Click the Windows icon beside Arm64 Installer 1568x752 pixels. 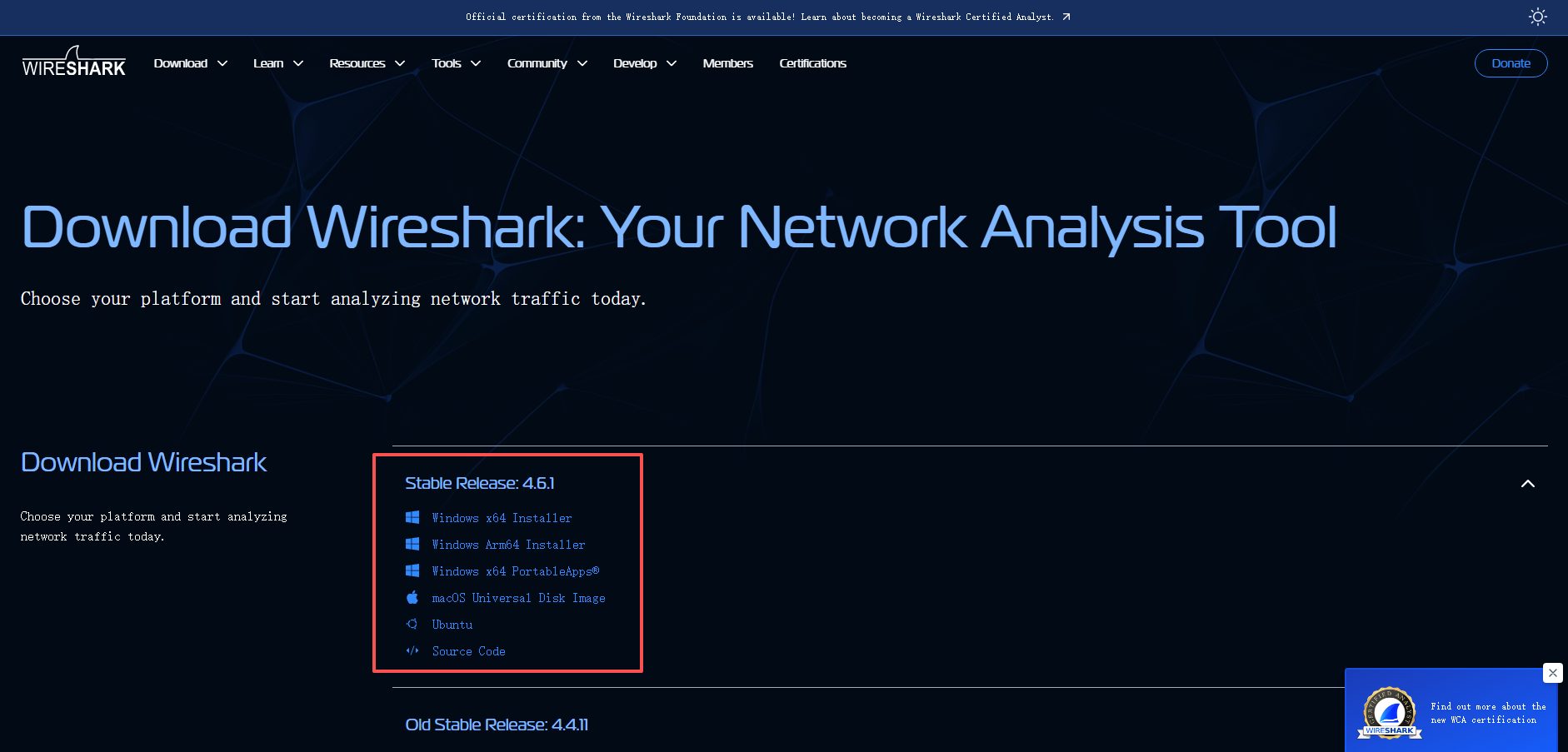pos(412,544)
